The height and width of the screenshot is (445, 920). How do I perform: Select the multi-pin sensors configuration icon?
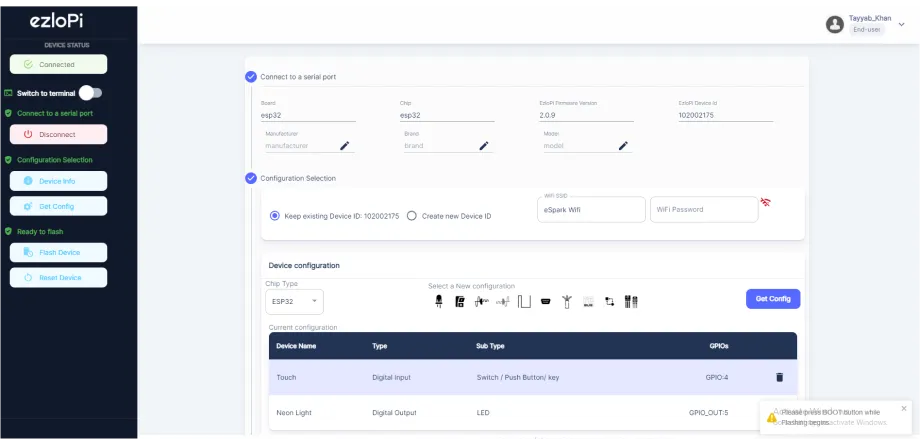tap(631, 302)
